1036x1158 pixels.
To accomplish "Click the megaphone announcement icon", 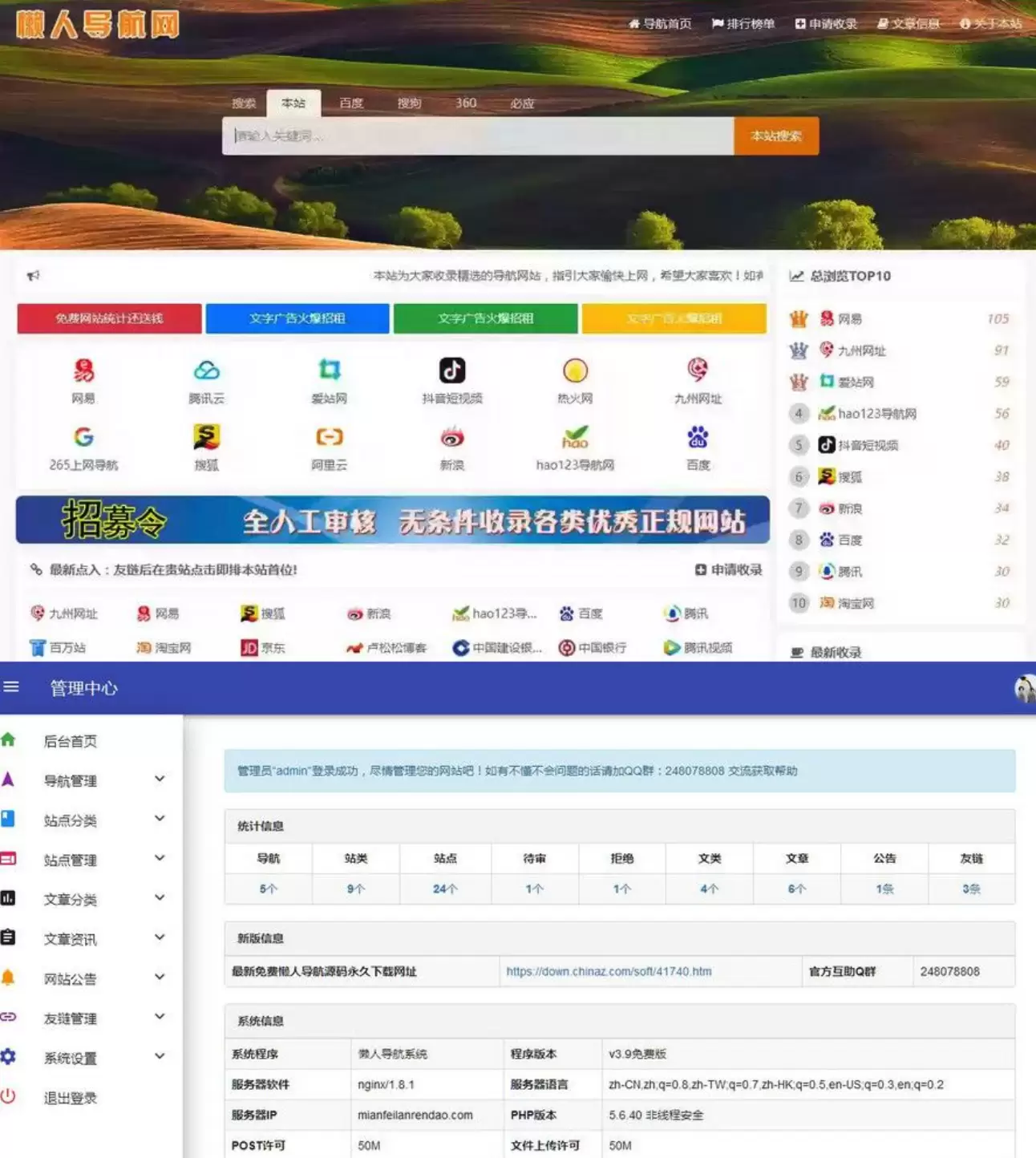I will pyautogui.click(x=33, y=276).
